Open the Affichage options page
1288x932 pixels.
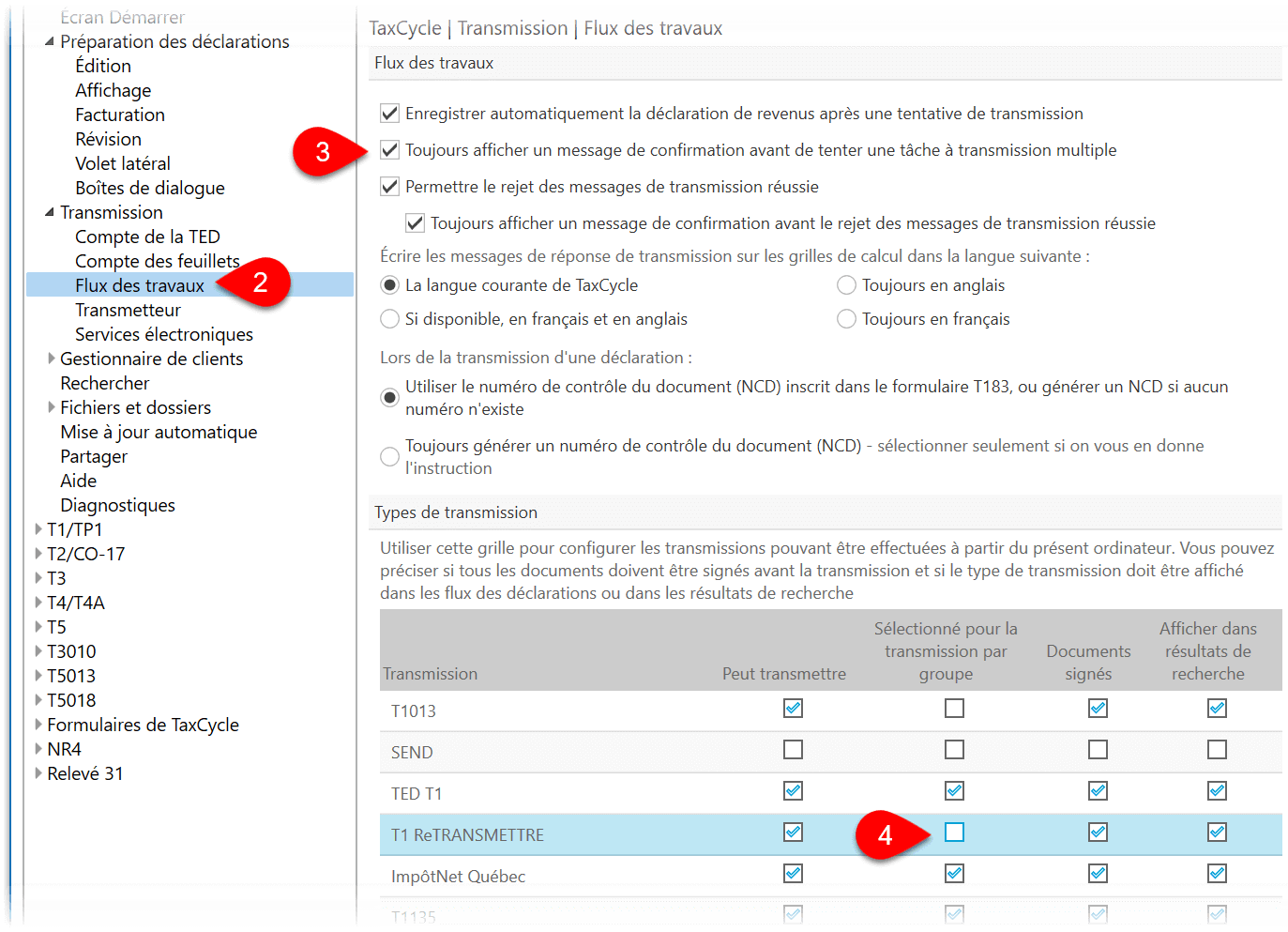pos(114,90)
